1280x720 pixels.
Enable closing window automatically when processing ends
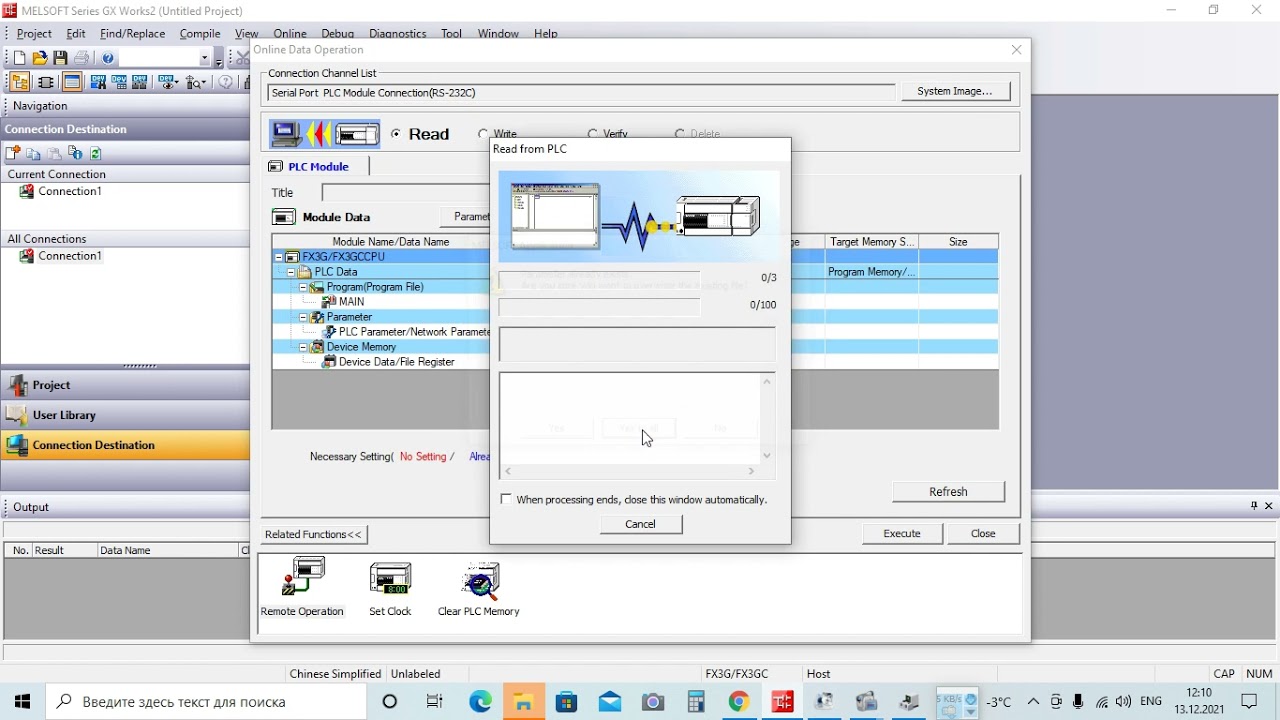pos(506,499)
